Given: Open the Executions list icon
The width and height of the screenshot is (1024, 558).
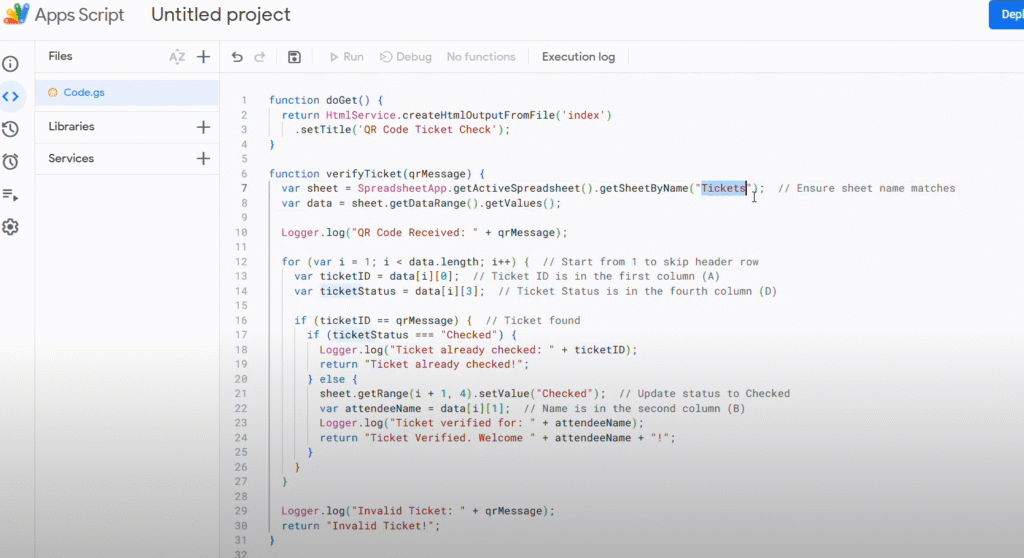Looking at the screenshot, I should point(10,194).
